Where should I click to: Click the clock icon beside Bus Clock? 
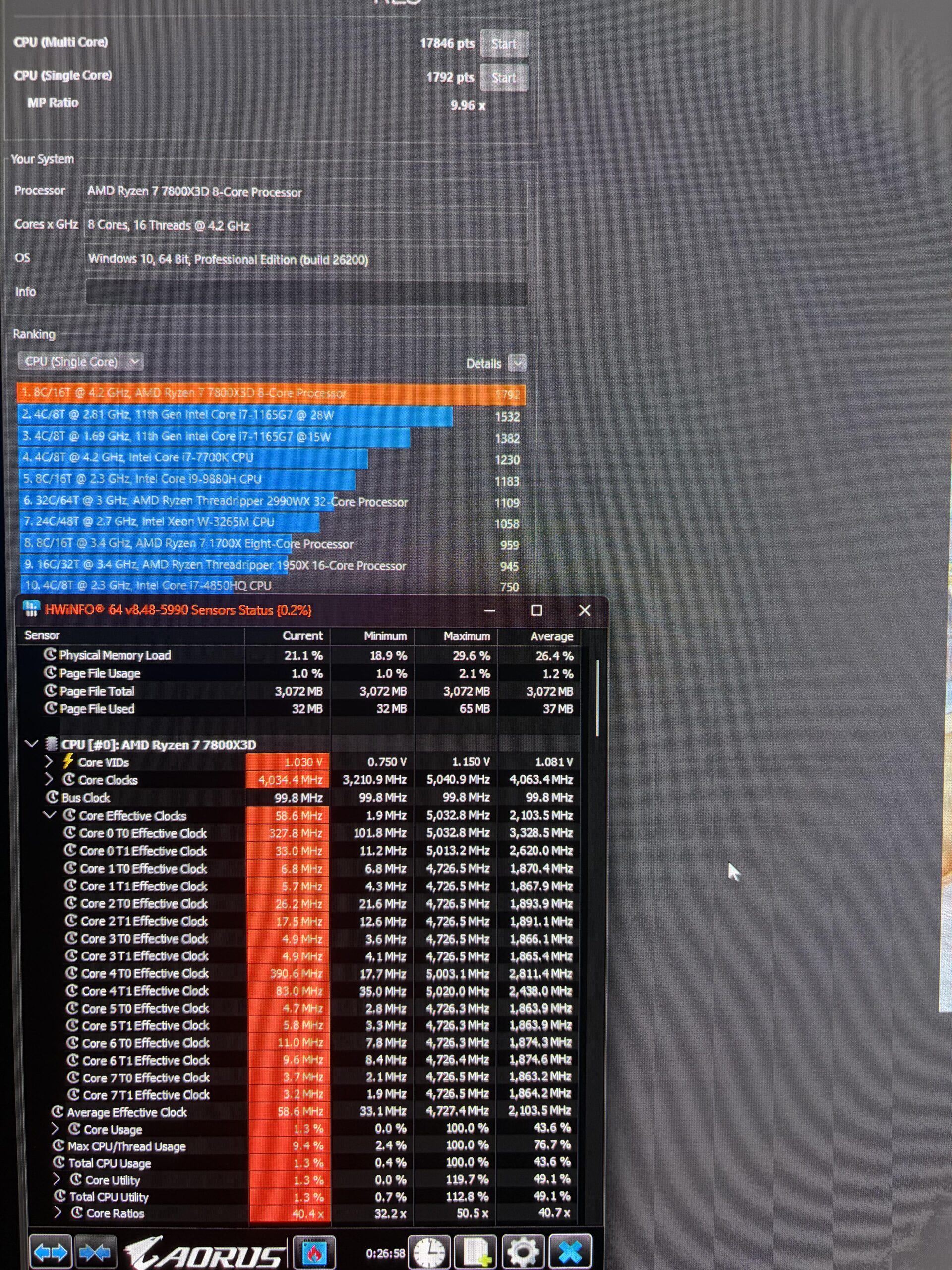52,798
